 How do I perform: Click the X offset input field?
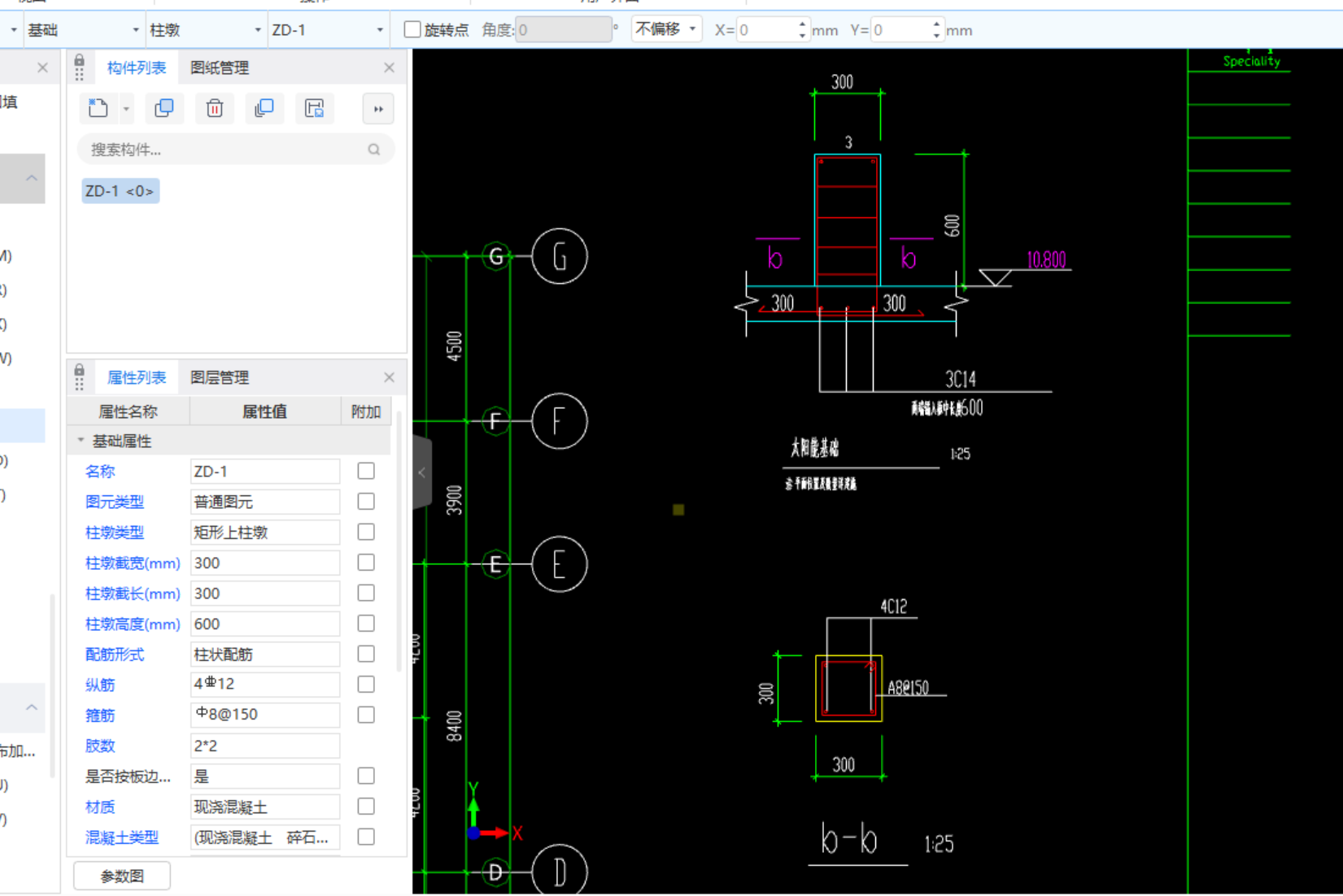pyautogui.click(x=766, y=30)
